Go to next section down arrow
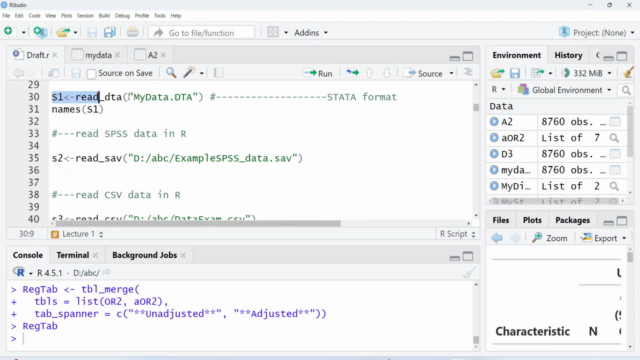This screenshot has height=360, width=640. pos(387,73)
